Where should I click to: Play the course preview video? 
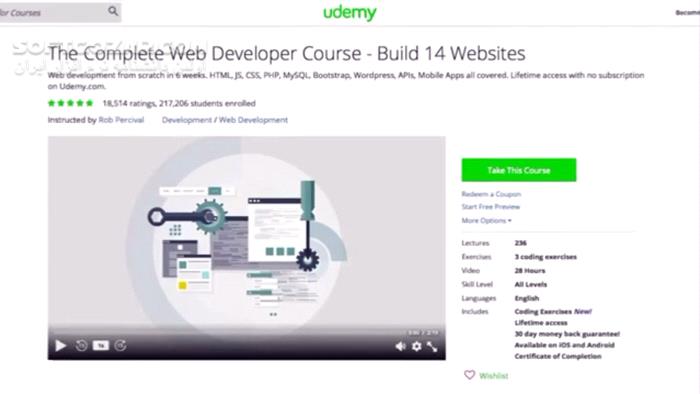pos(61,346)
